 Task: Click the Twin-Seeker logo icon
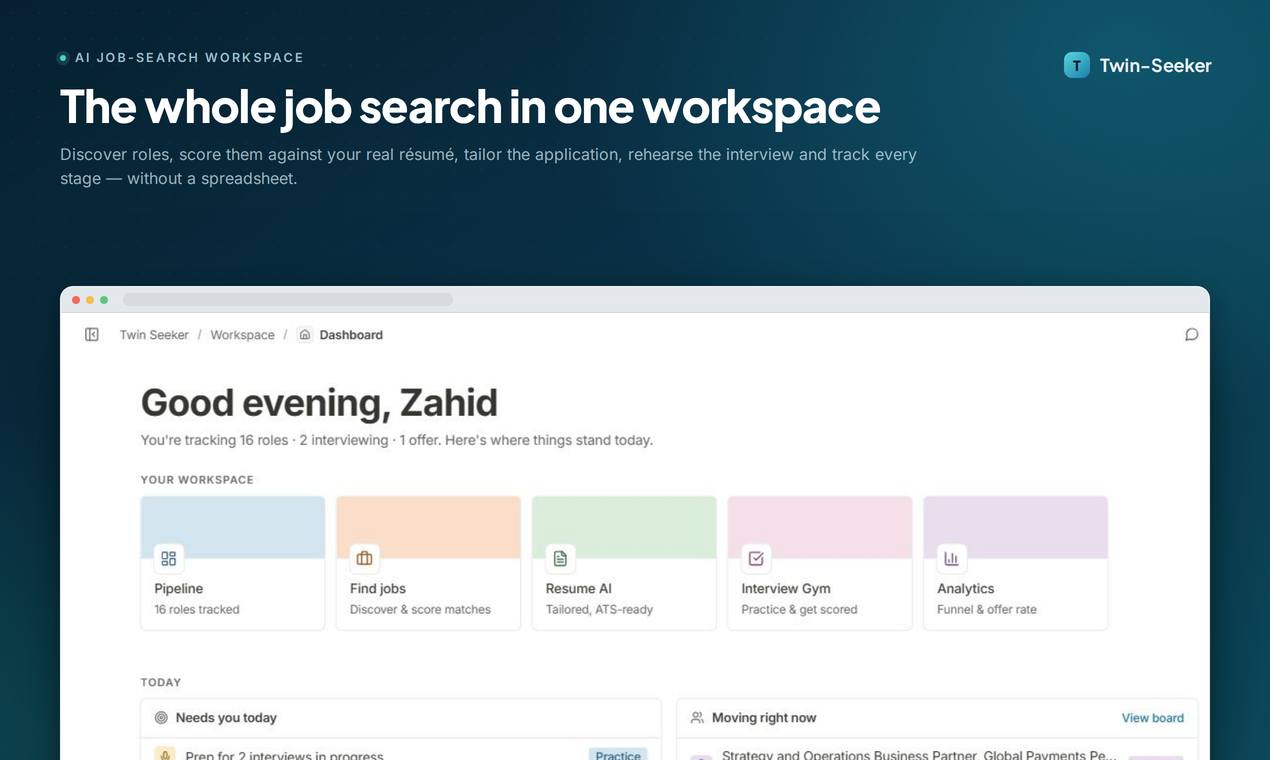tap(1077, 65)
